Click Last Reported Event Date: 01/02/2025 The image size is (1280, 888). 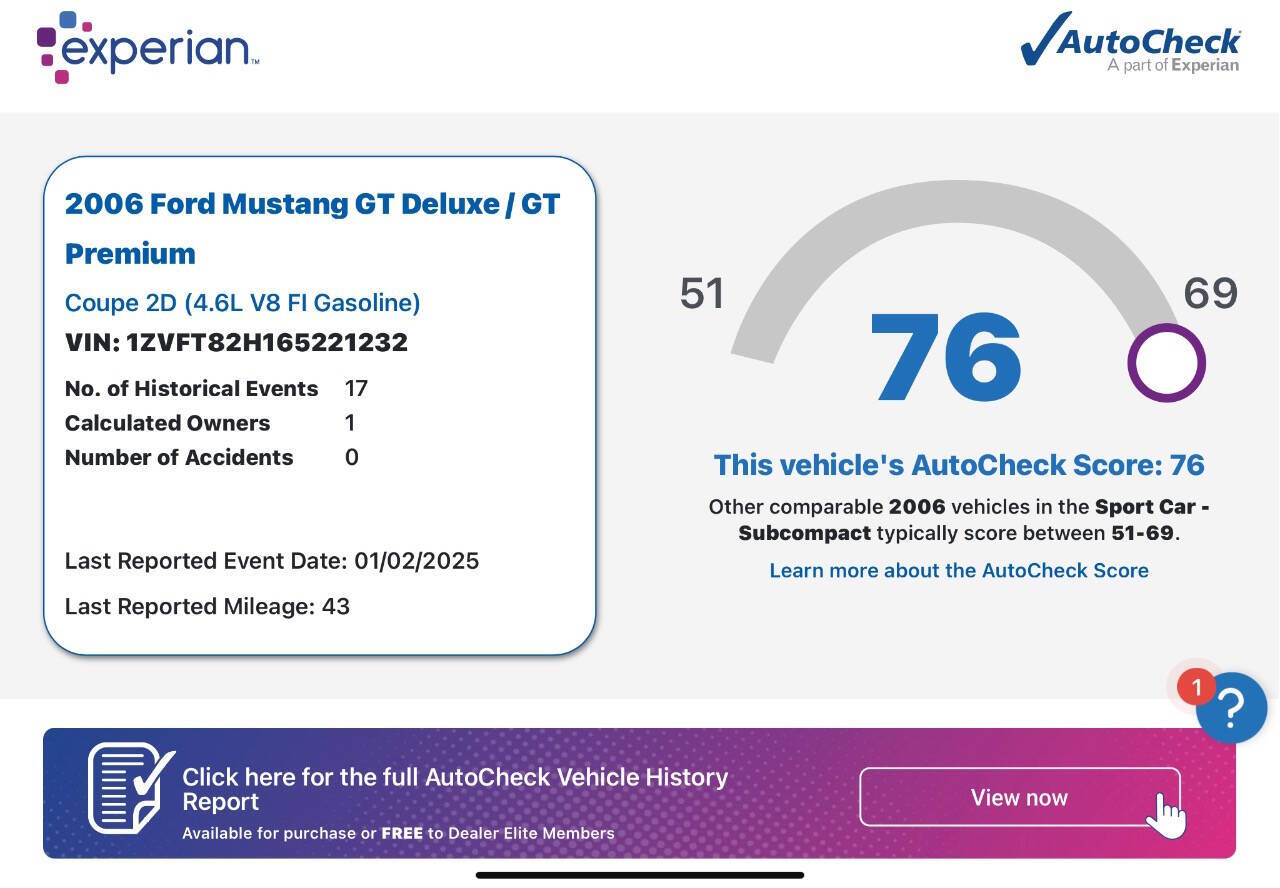(272, 561)
